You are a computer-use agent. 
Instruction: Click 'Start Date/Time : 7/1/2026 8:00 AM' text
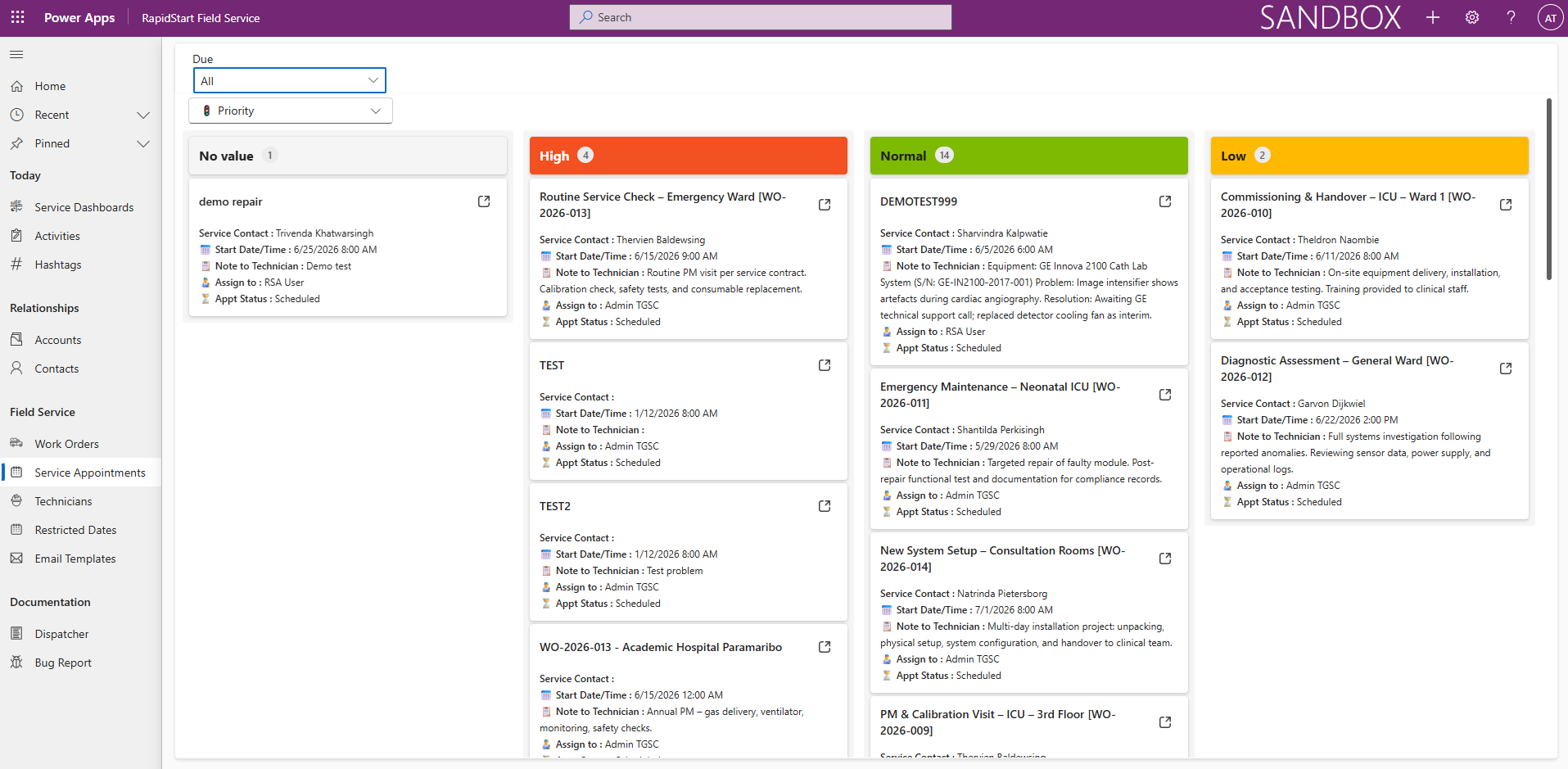coord(974,610)
